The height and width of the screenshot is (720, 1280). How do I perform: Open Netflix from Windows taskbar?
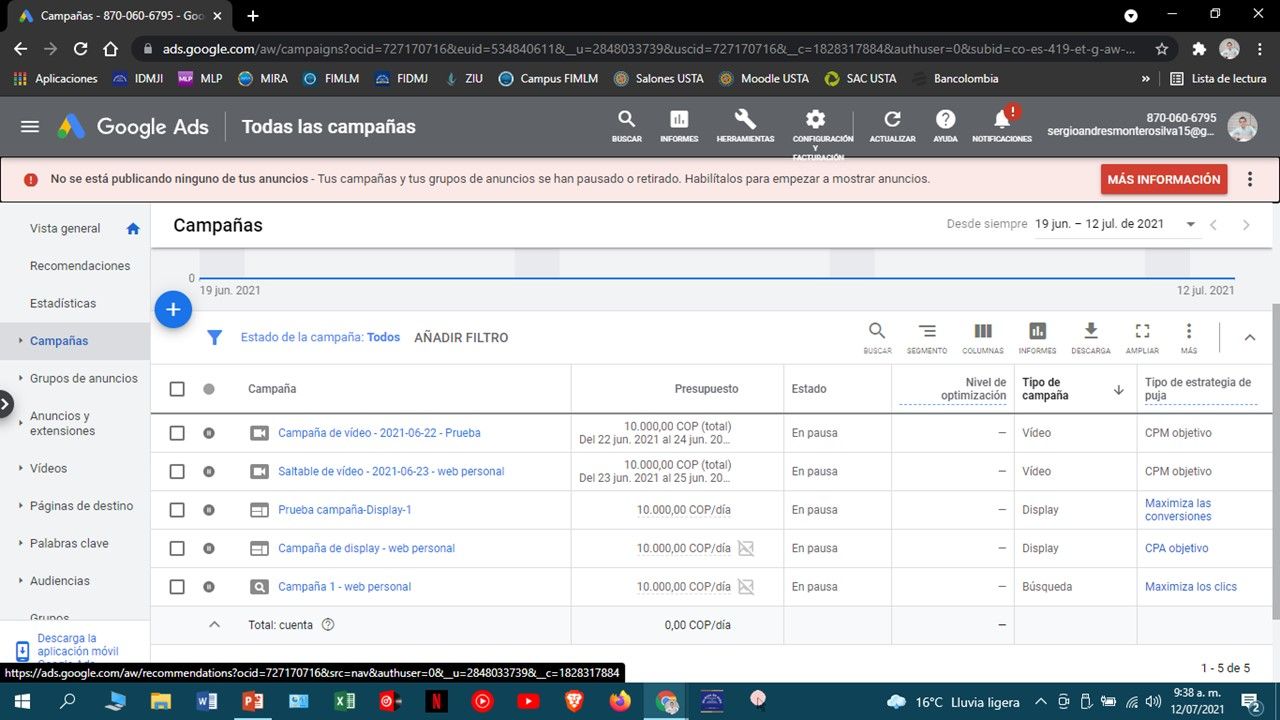(436, 701)
